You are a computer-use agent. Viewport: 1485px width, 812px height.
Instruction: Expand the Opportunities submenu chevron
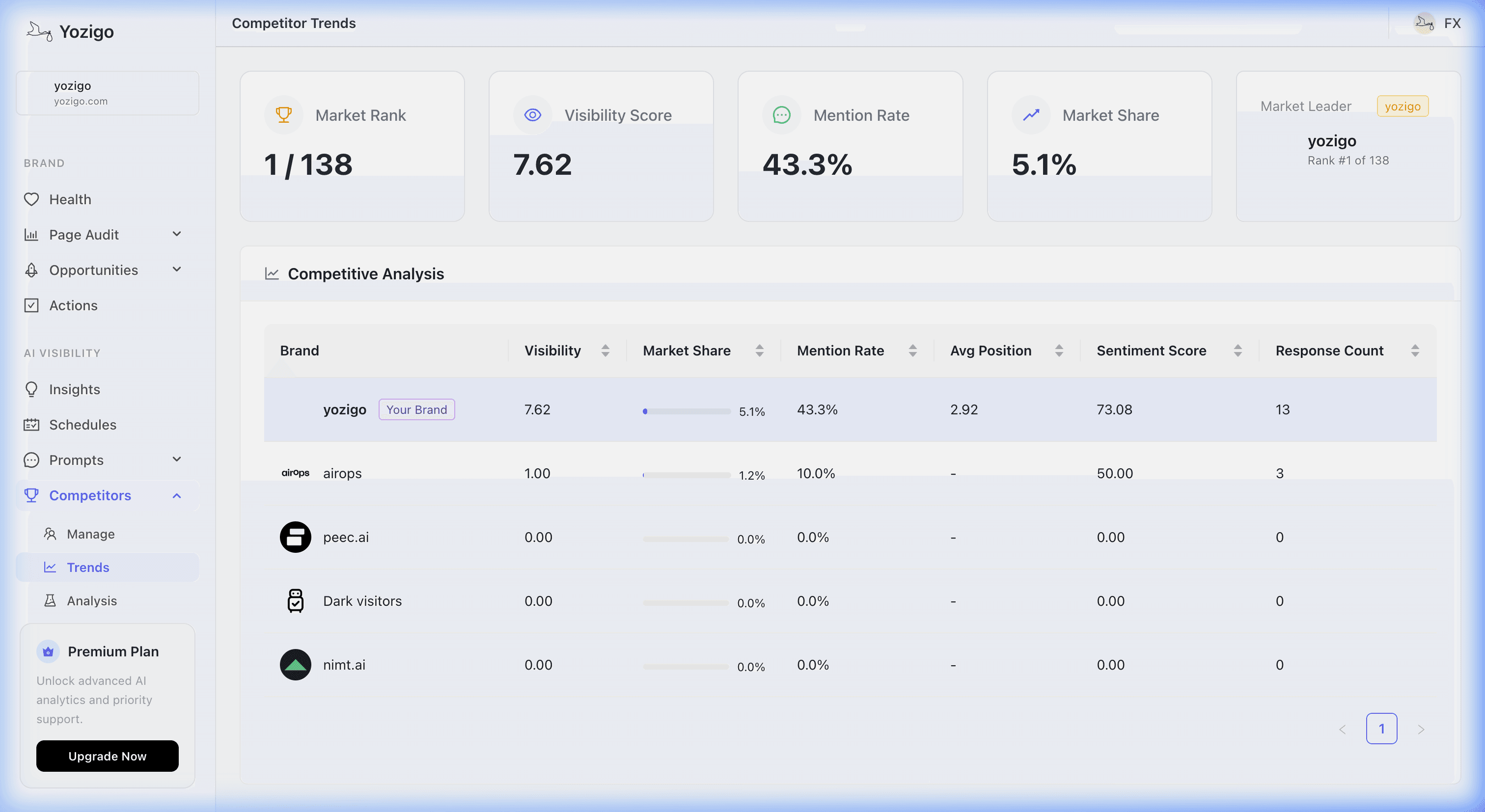tap(177, 270)
